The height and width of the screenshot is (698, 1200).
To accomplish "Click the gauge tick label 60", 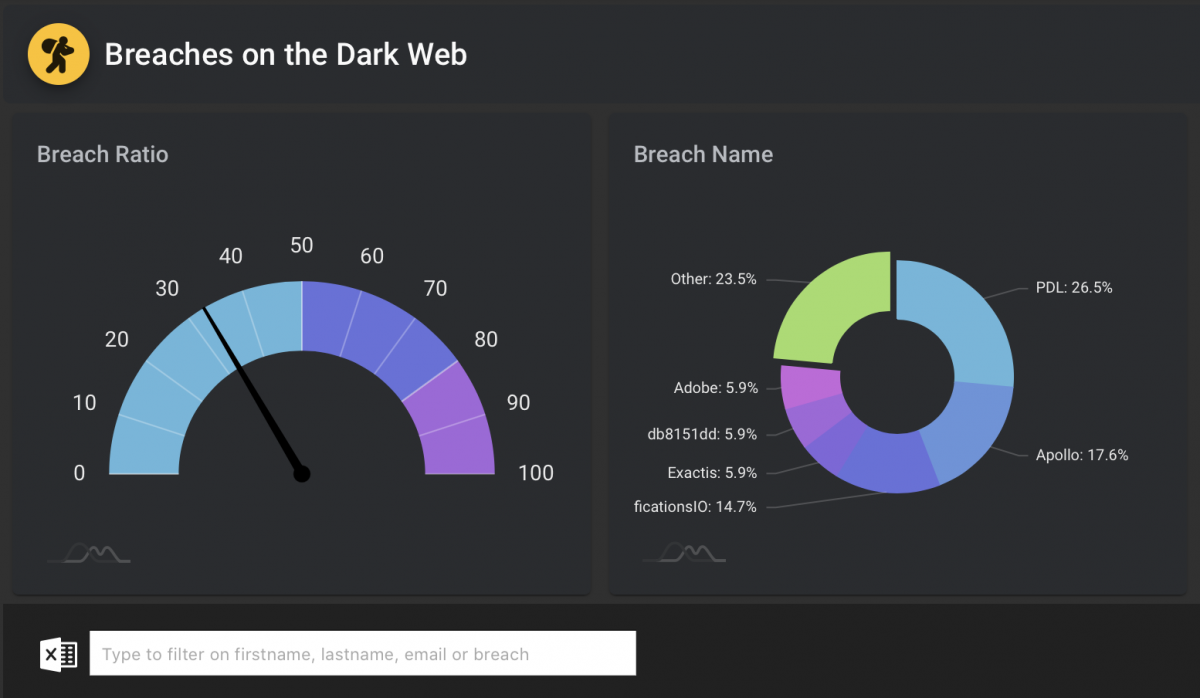I will point(372,256).
